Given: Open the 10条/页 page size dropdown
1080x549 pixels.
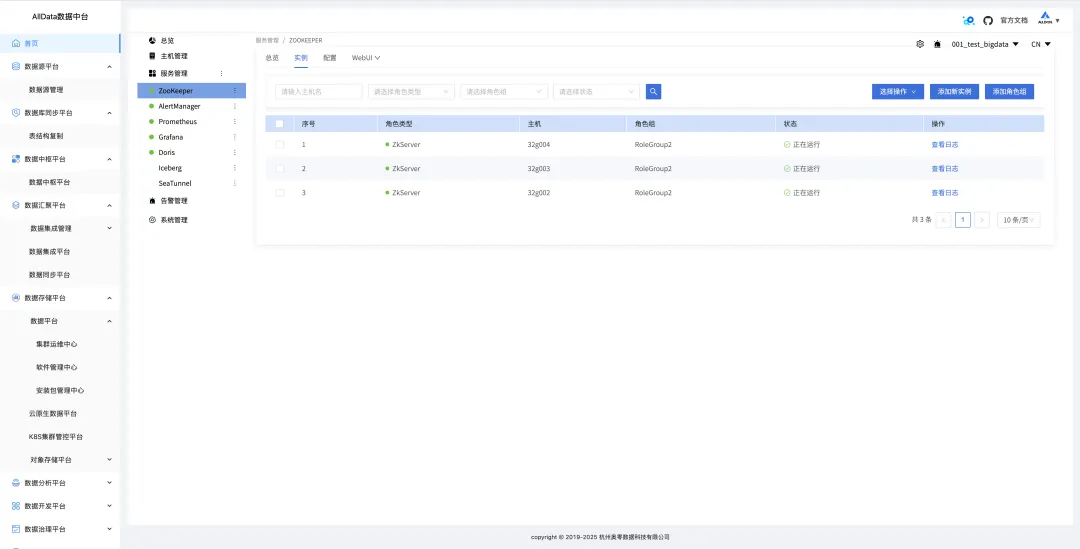Looking at the screenshot, I should click(x=1019, y=220).
